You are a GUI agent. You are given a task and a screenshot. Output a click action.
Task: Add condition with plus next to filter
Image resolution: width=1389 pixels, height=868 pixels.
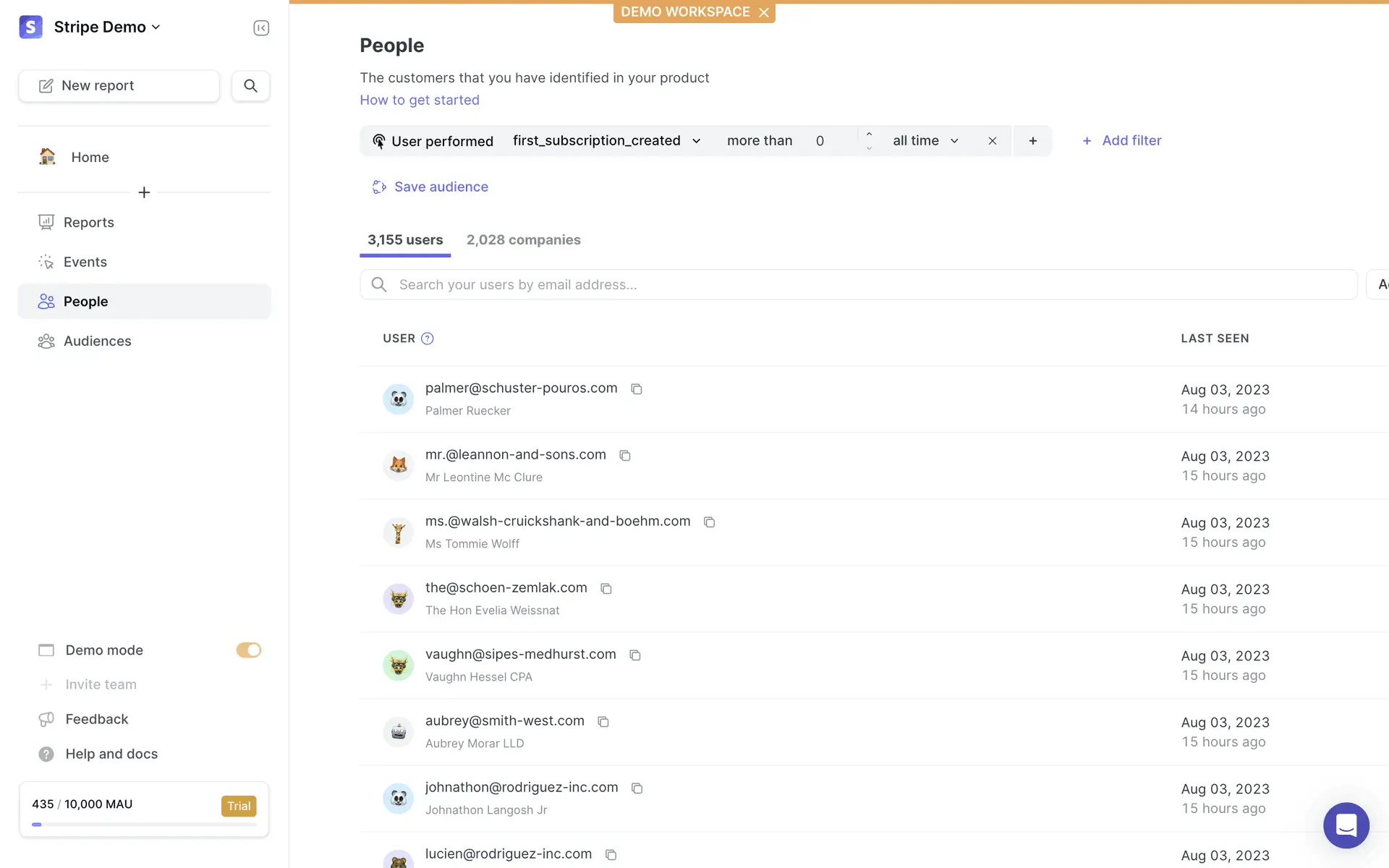(x=1032, y=141)
